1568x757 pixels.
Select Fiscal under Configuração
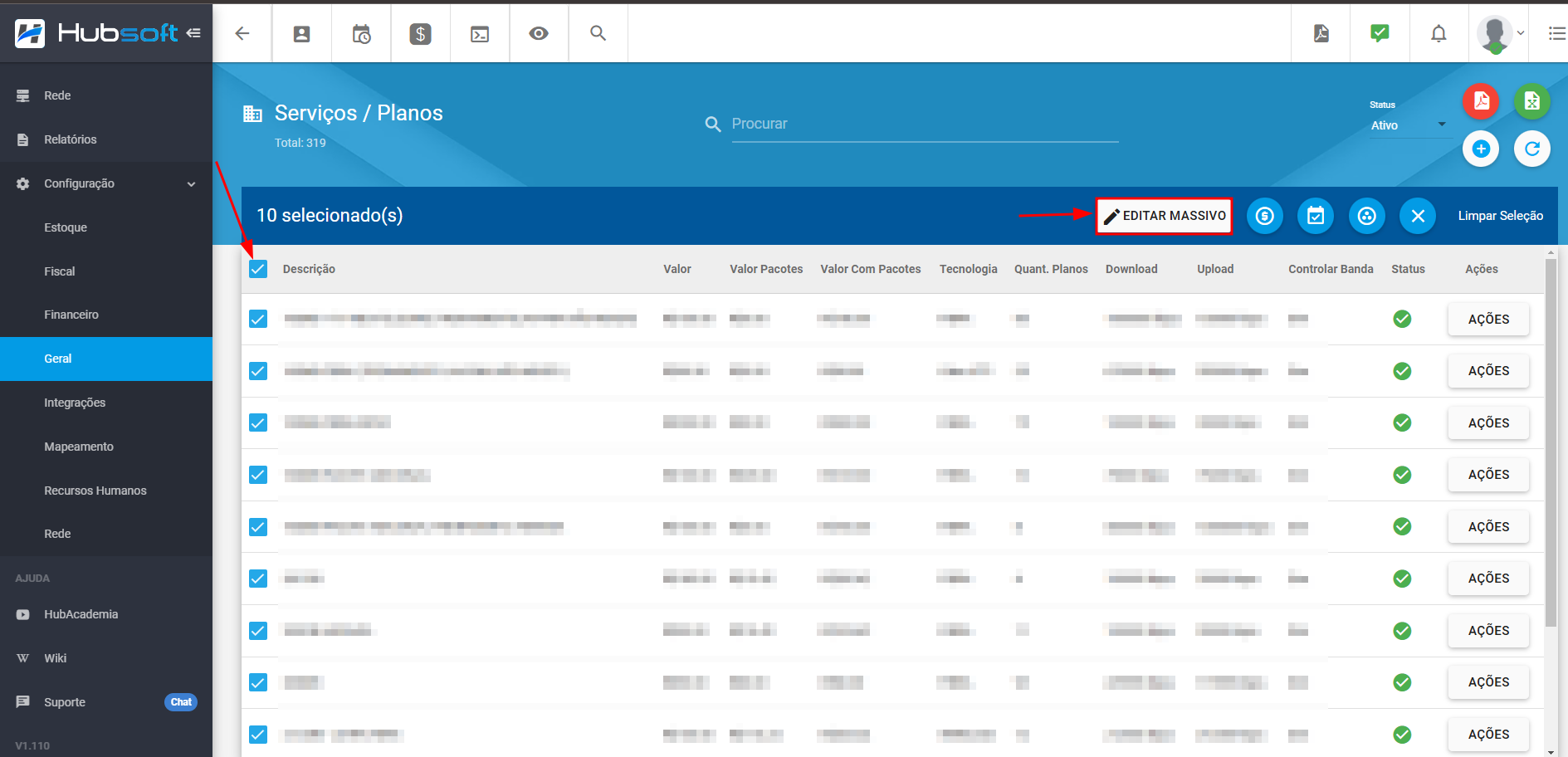(106, 271)
